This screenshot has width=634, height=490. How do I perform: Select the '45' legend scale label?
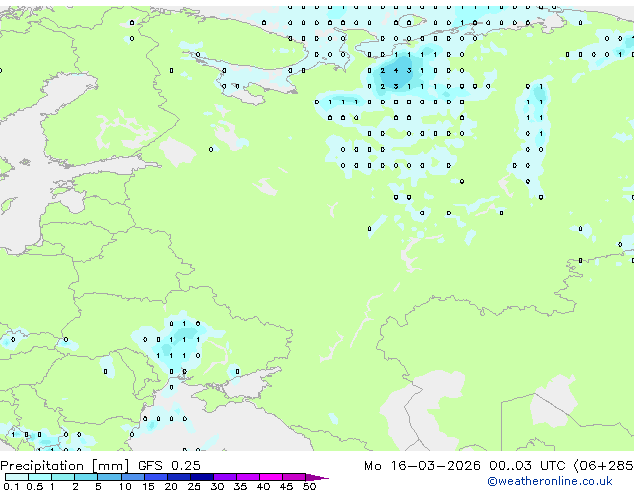286,486
